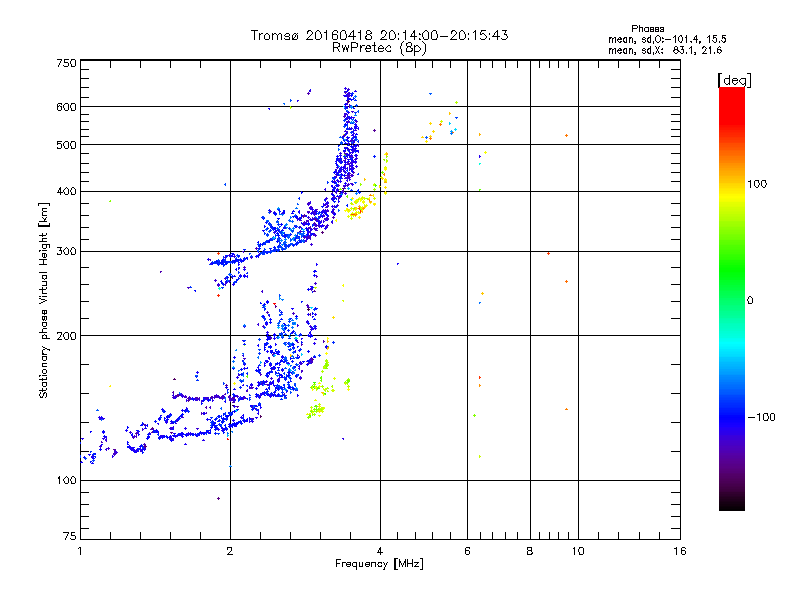This screenshot has height=600, width=800.
Task: Click the x-axis tick label '8'
Action: click(x=530, y=551)
